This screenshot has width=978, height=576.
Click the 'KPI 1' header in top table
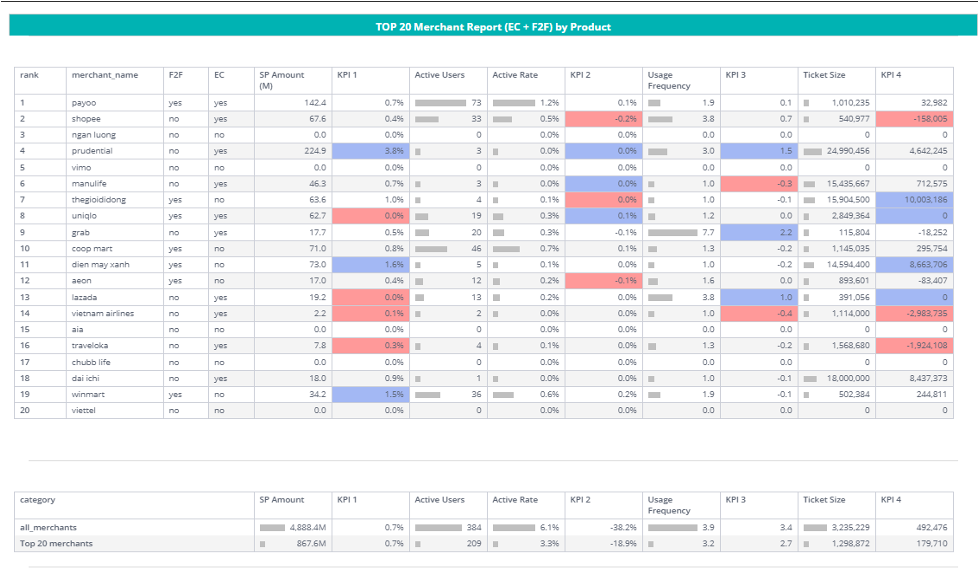point(347,75)
